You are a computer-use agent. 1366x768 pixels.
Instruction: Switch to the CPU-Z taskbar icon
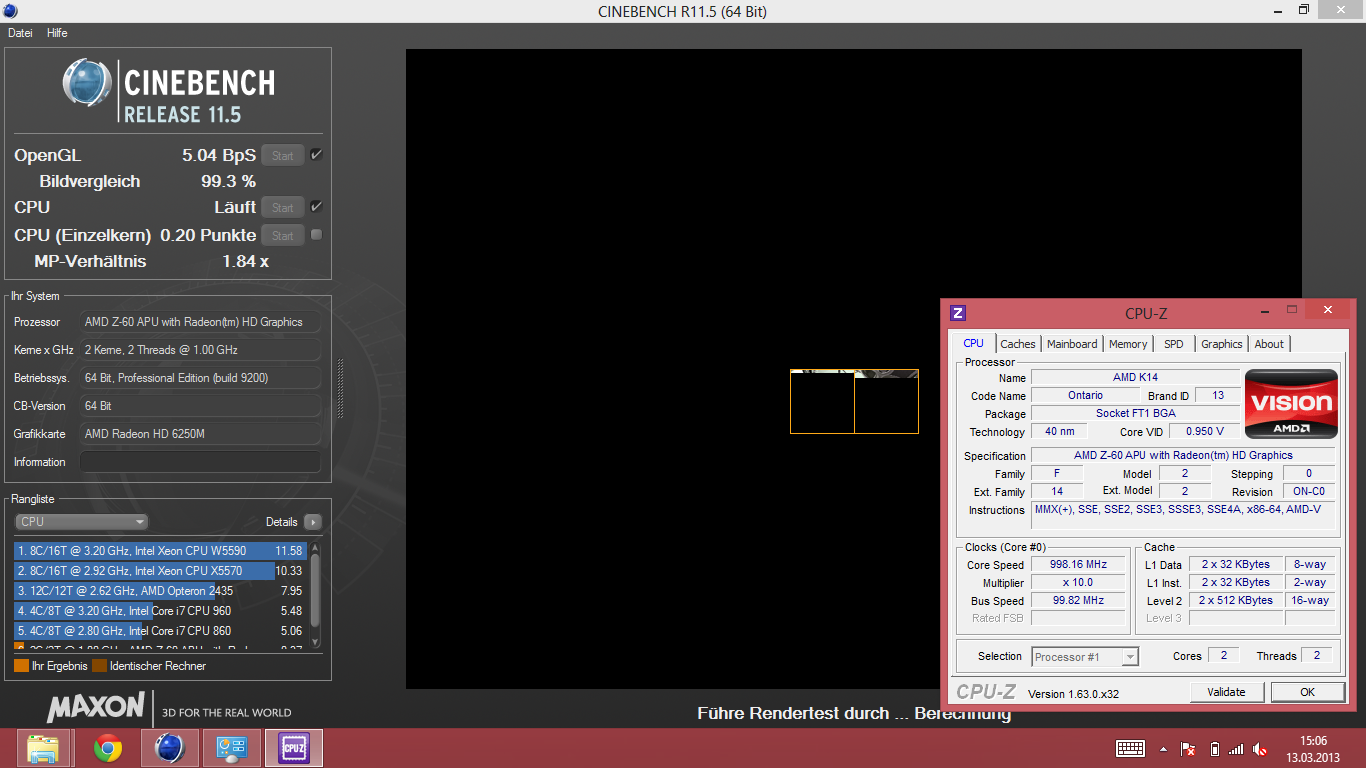click(293, 747)
